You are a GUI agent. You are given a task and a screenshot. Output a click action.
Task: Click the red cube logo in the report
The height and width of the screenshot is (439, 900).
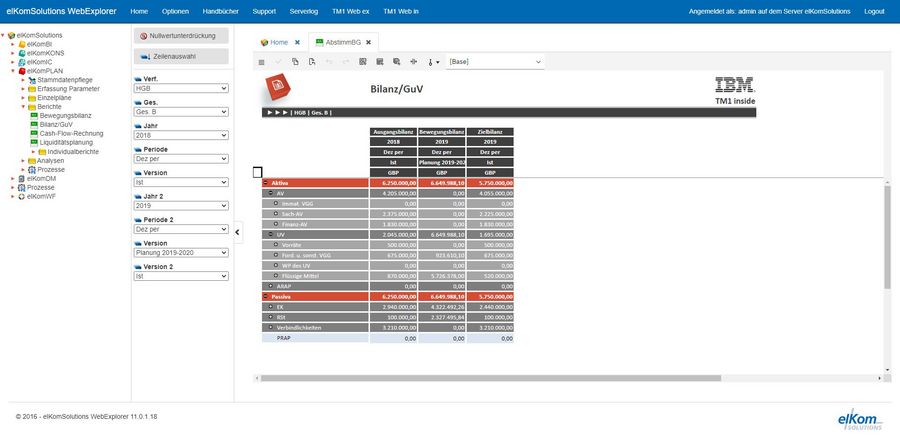278,88
